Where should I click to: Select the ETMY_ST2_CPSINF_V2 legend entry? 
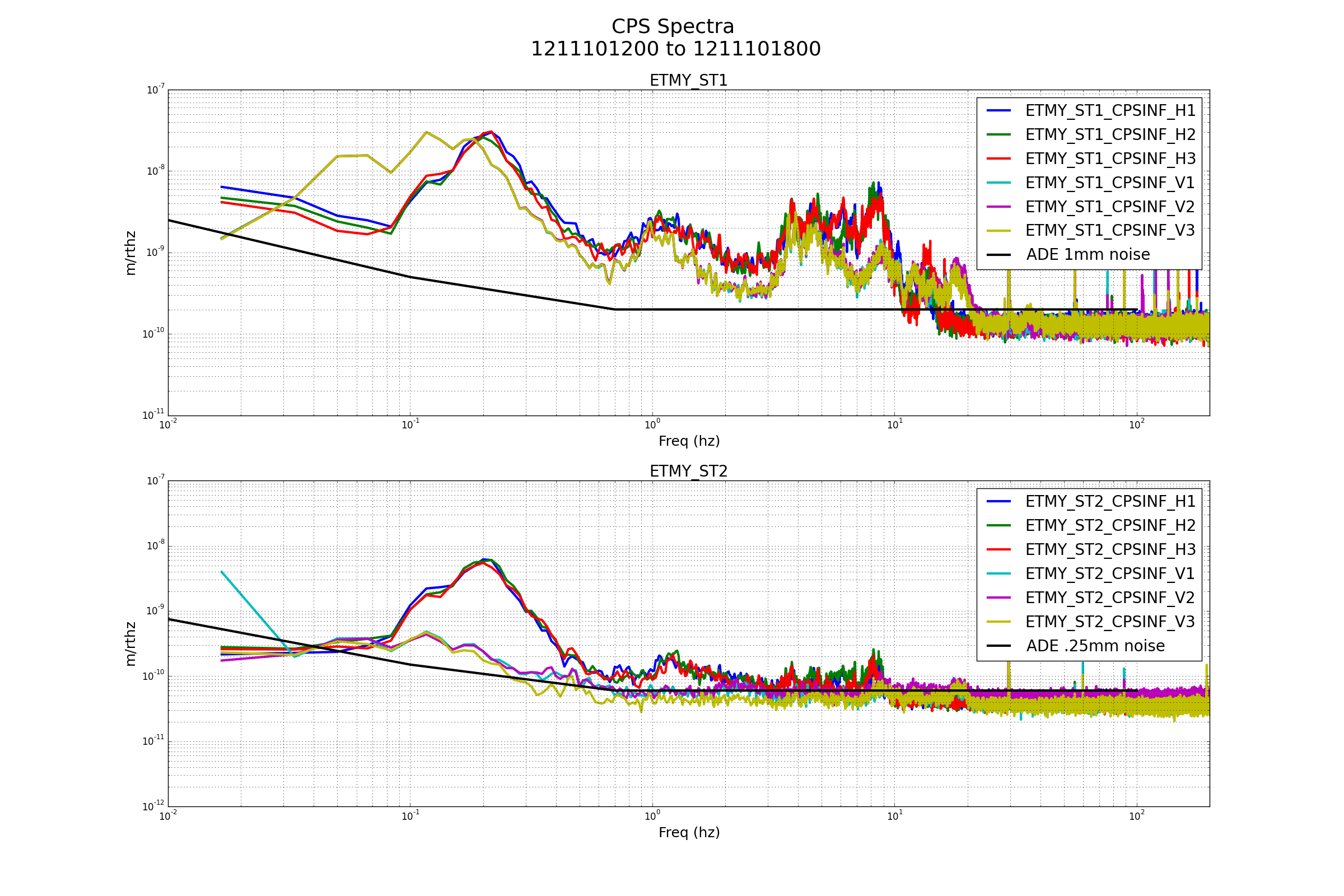1110,598
